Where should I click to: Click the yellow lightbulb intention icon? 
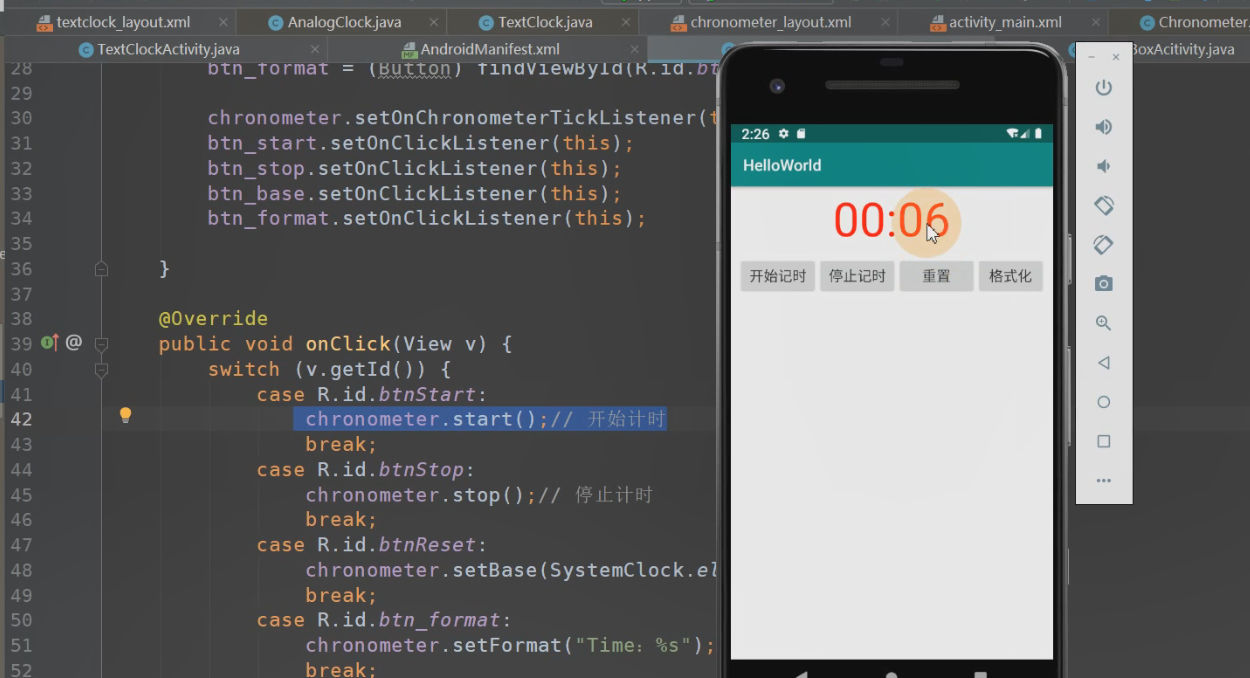click(126, 415)
